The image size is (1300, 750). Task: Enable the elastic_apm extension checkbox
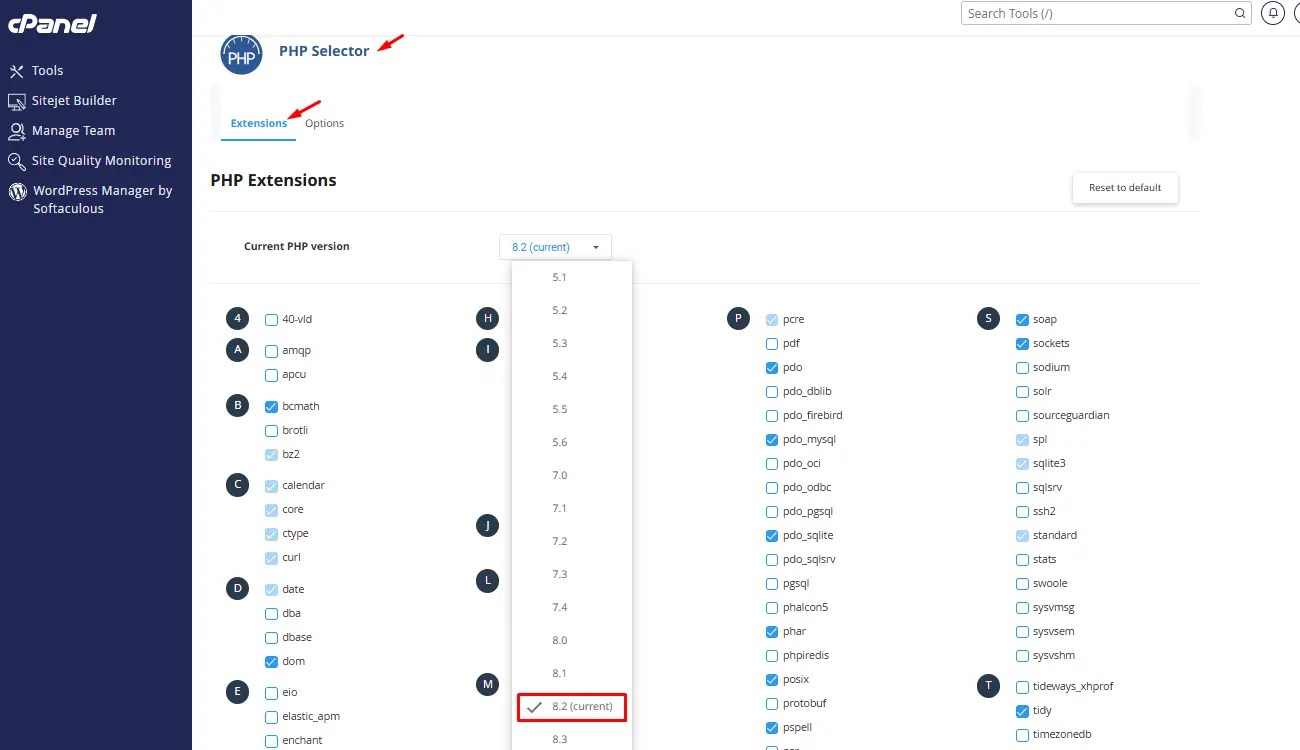tap(271, 717)
